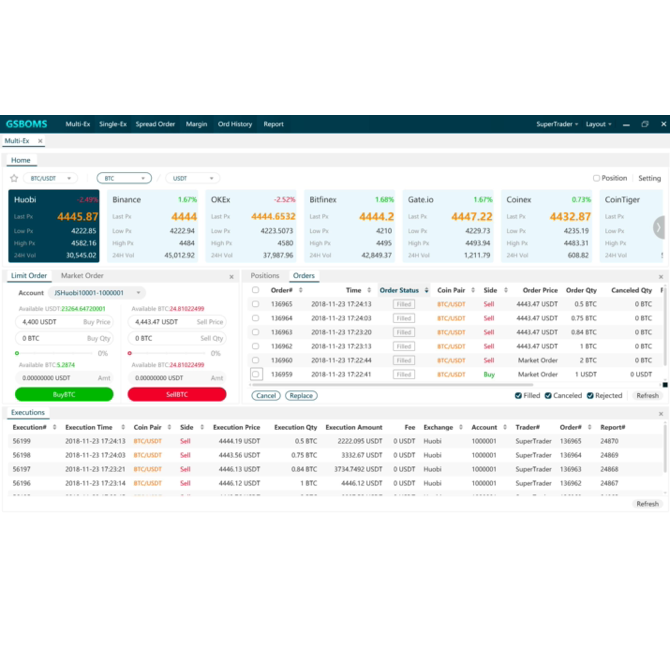Screen dimensions: 670x651
Task: Select the Binance exchange card
Action: click(x=153, y=227)
